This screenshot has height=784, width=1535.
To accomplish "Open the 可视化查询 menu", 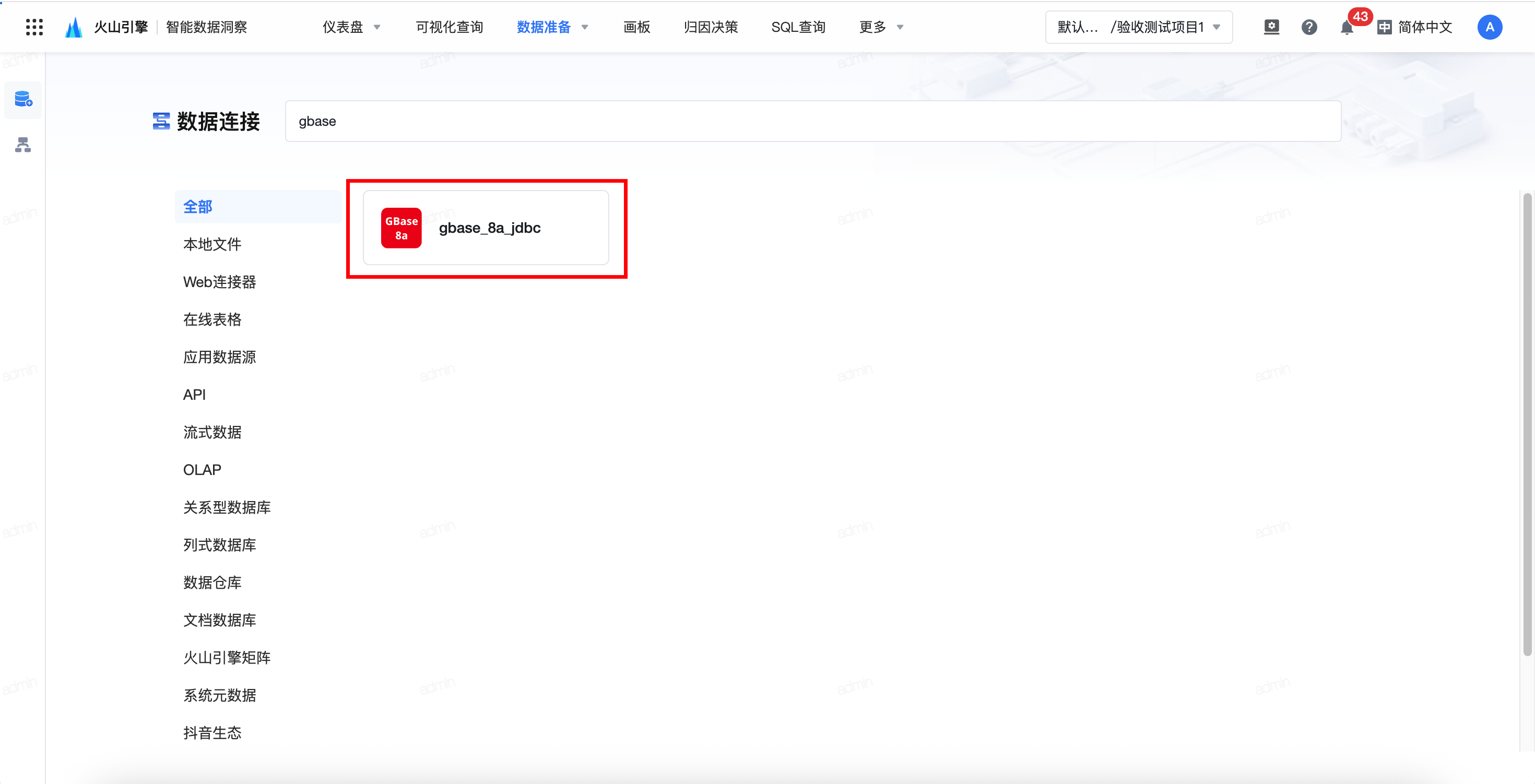I will tap(450, 27).
